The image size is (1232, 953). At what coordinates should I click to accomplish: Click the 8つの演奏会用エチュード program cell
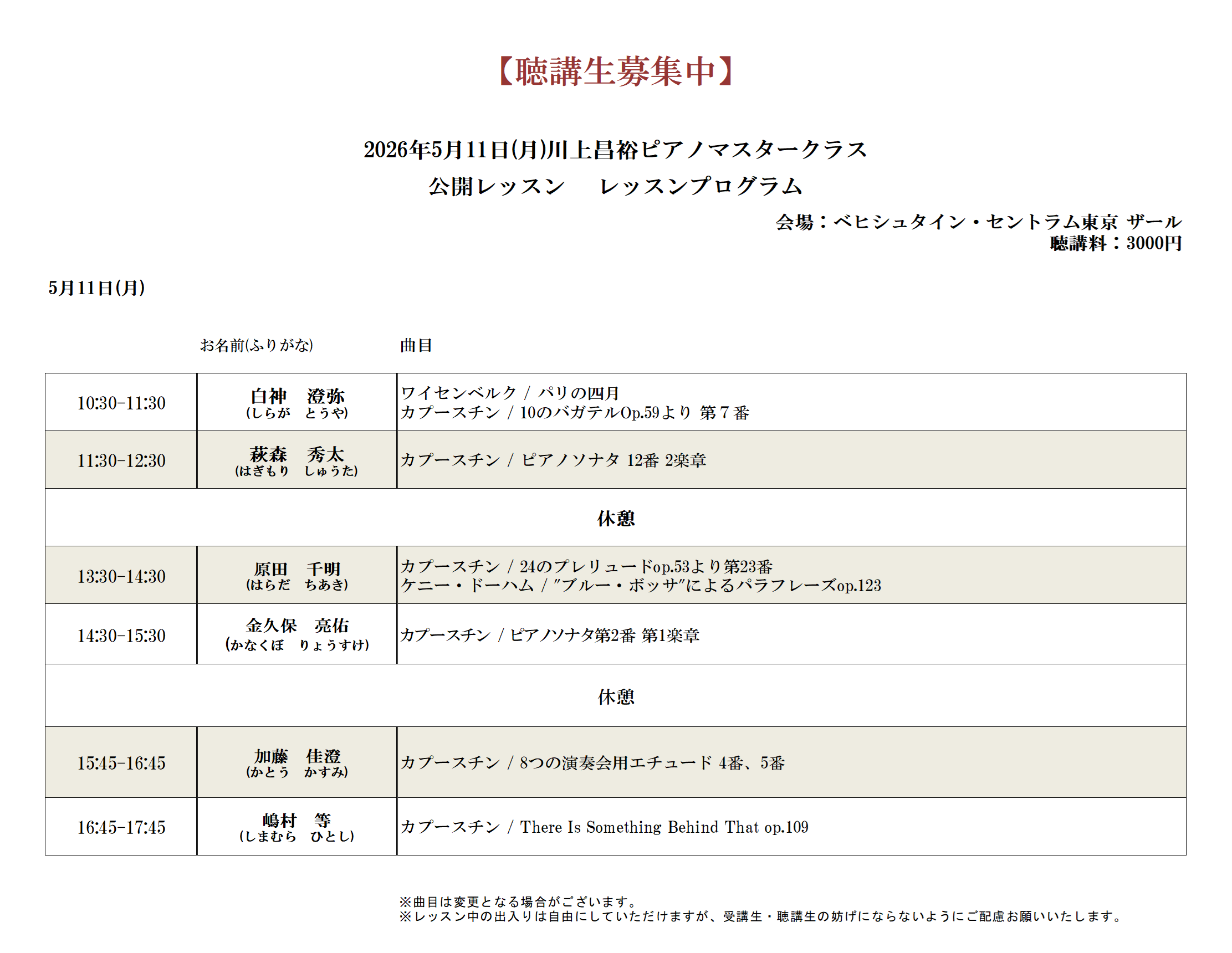click(592, 763)
